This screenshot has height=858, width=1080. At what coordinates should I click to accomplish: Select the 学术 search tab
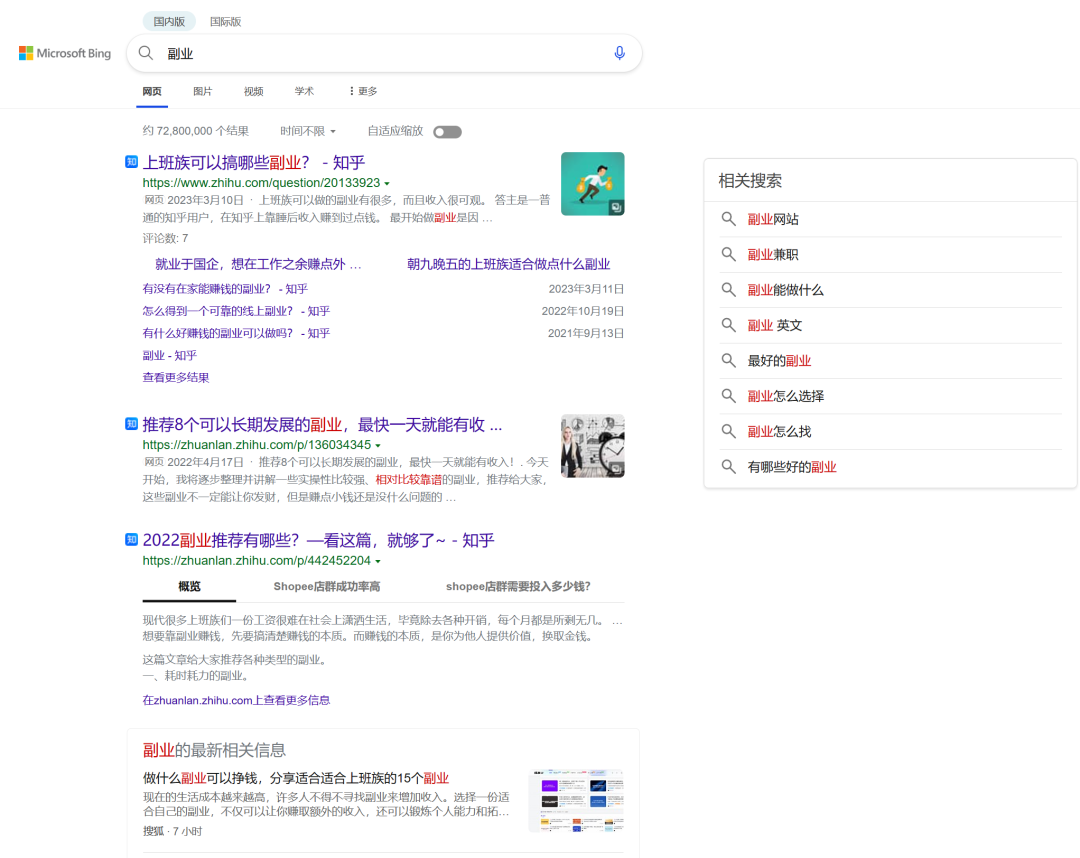coord(304,91)
